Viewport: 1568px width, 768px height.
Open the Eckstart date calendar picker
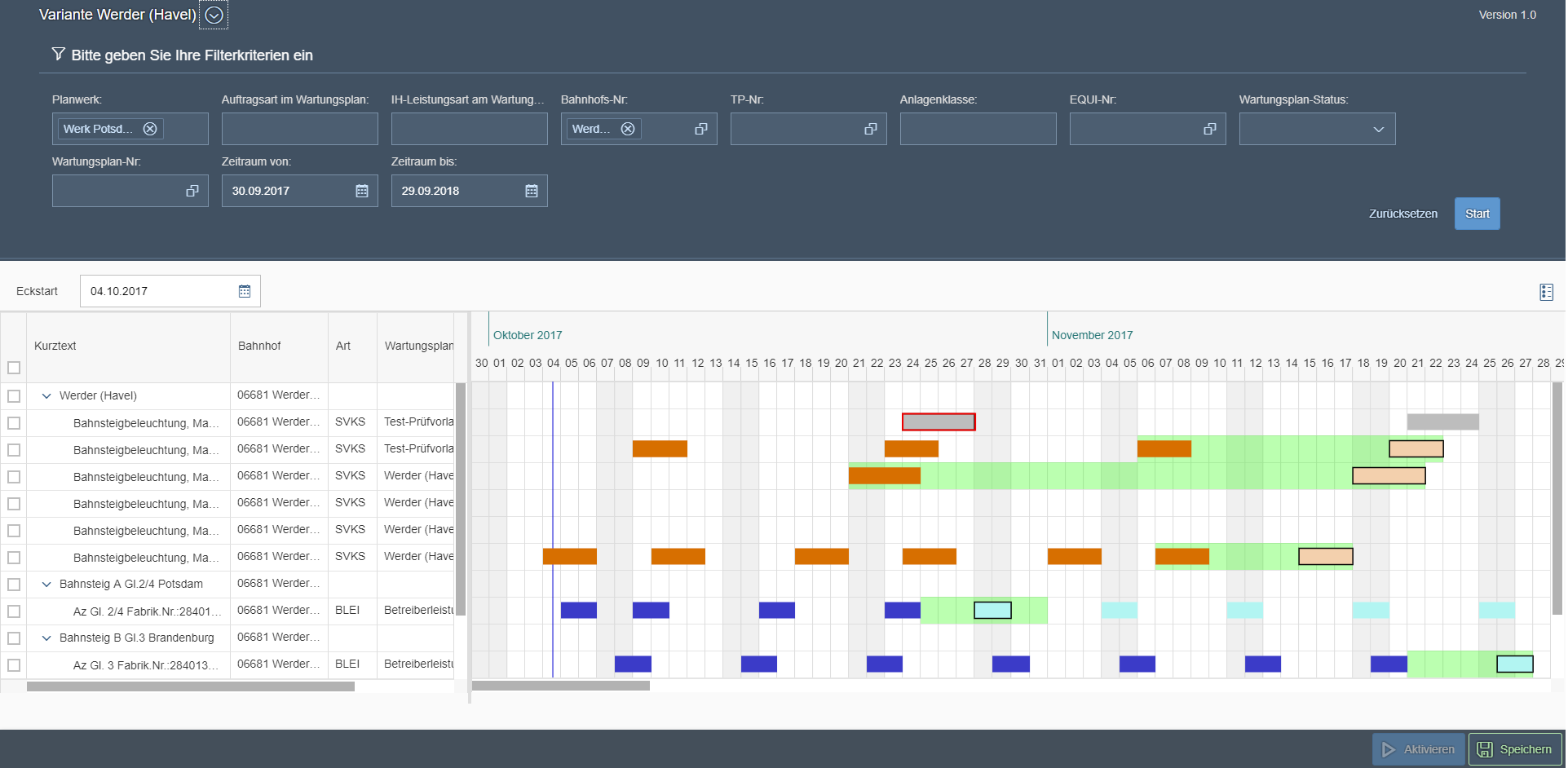pyautogui.click(x=243, y=290)
